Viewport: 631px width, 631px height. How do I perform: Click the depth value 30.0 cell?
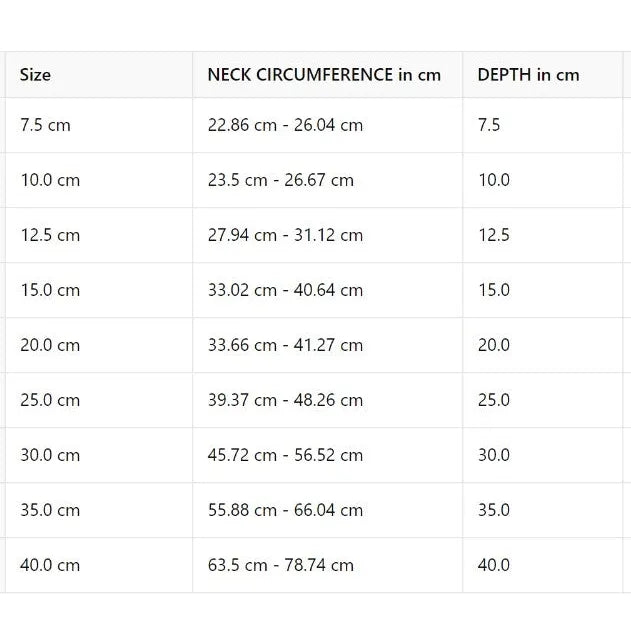pos(494,456)
